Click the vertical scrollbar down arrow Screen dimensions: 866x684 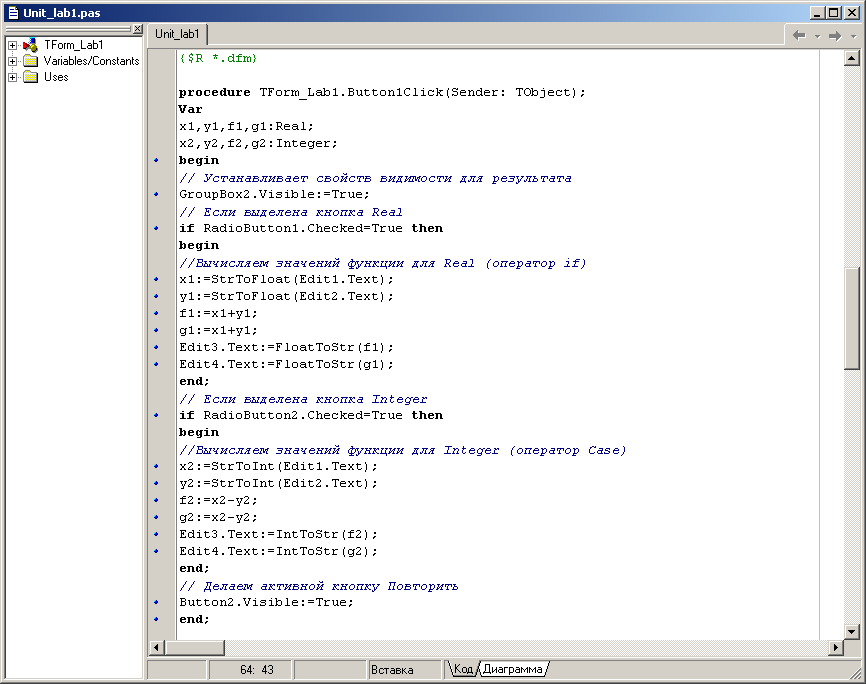point(852,631)
